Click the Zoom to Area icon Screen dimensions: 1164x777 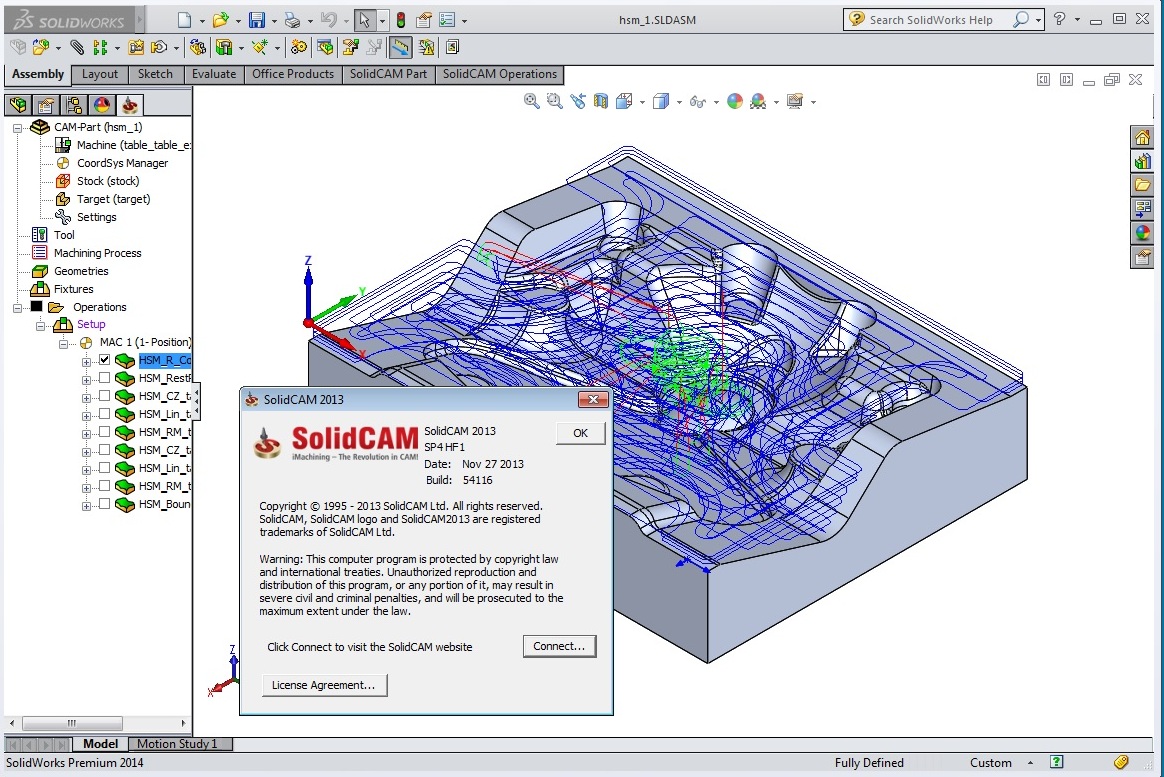[x=555, y=101]
